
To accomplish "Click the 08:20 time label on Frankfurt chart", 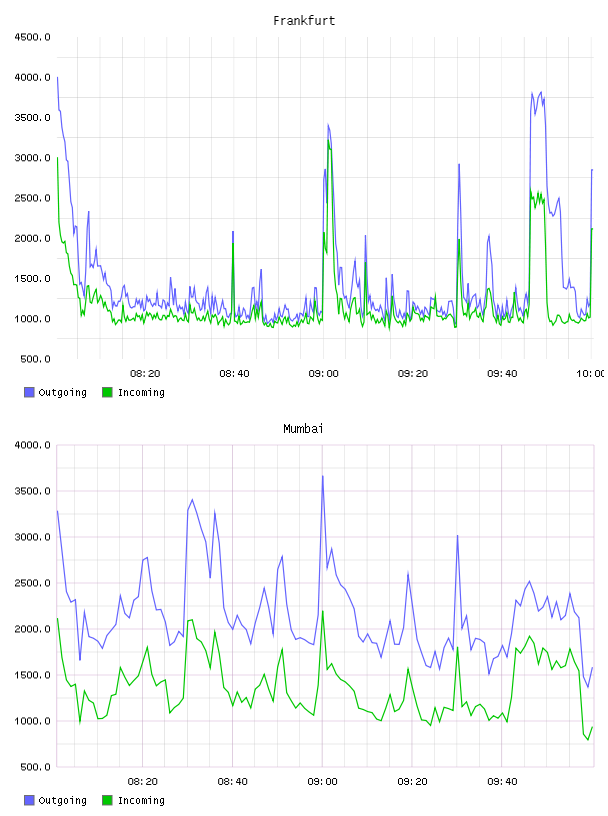I will click(145, 374).
